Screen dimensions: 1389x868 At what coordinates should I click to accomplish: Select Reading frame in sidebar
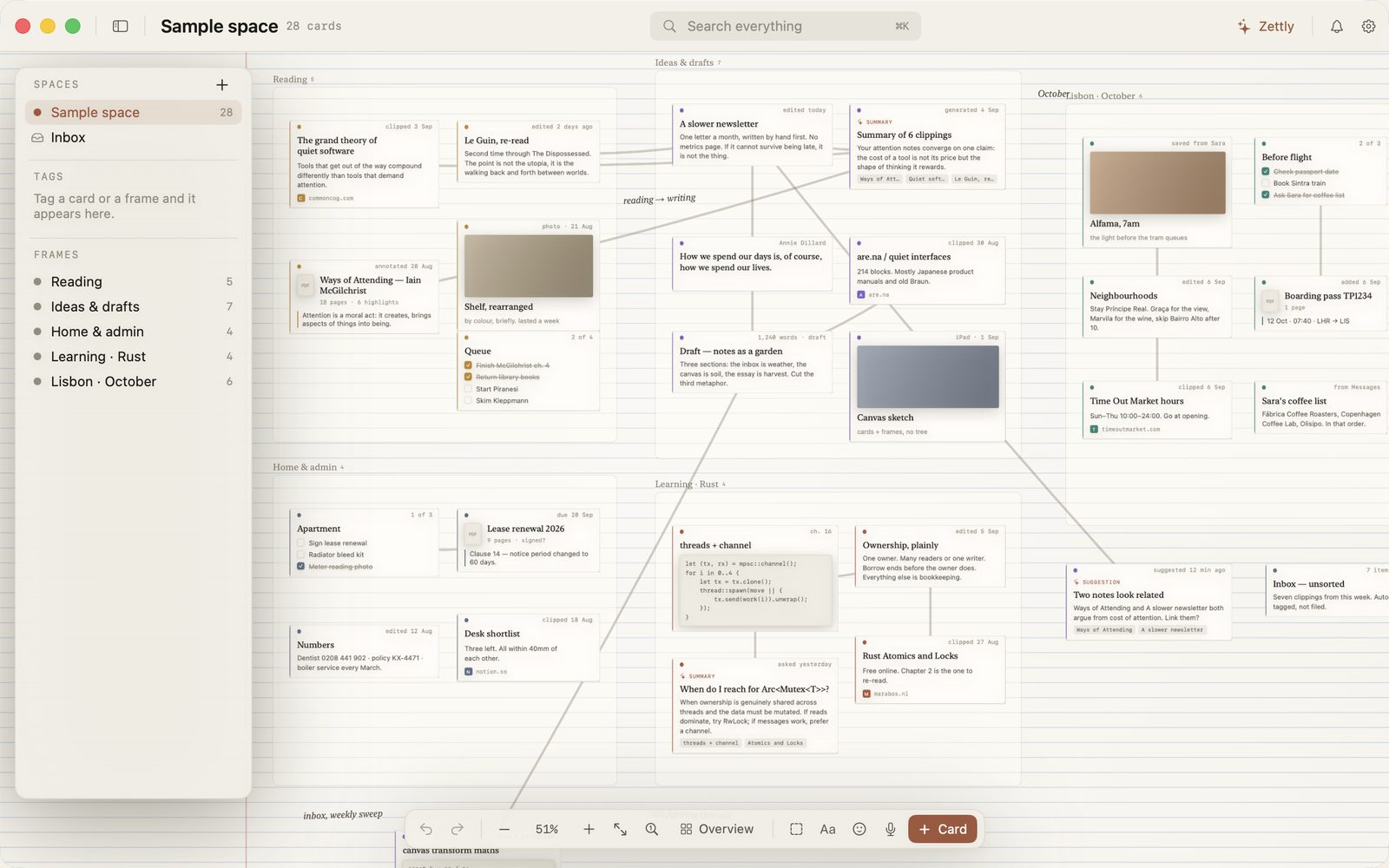pyautogui.click(x=133, y=281)
